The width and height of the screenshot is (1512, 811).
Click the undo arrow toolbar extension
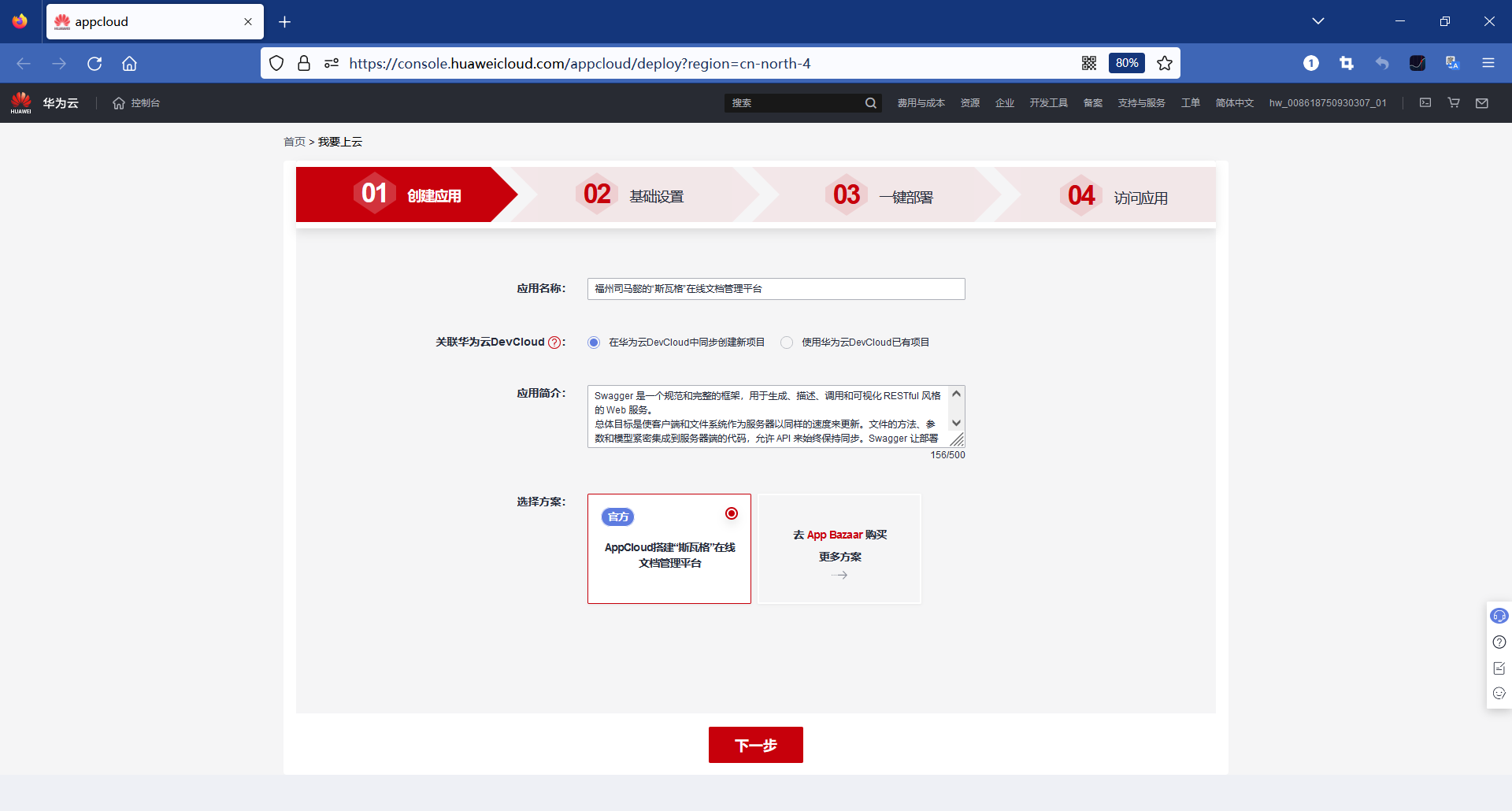pyautogui.click(x=1382, y=64)
